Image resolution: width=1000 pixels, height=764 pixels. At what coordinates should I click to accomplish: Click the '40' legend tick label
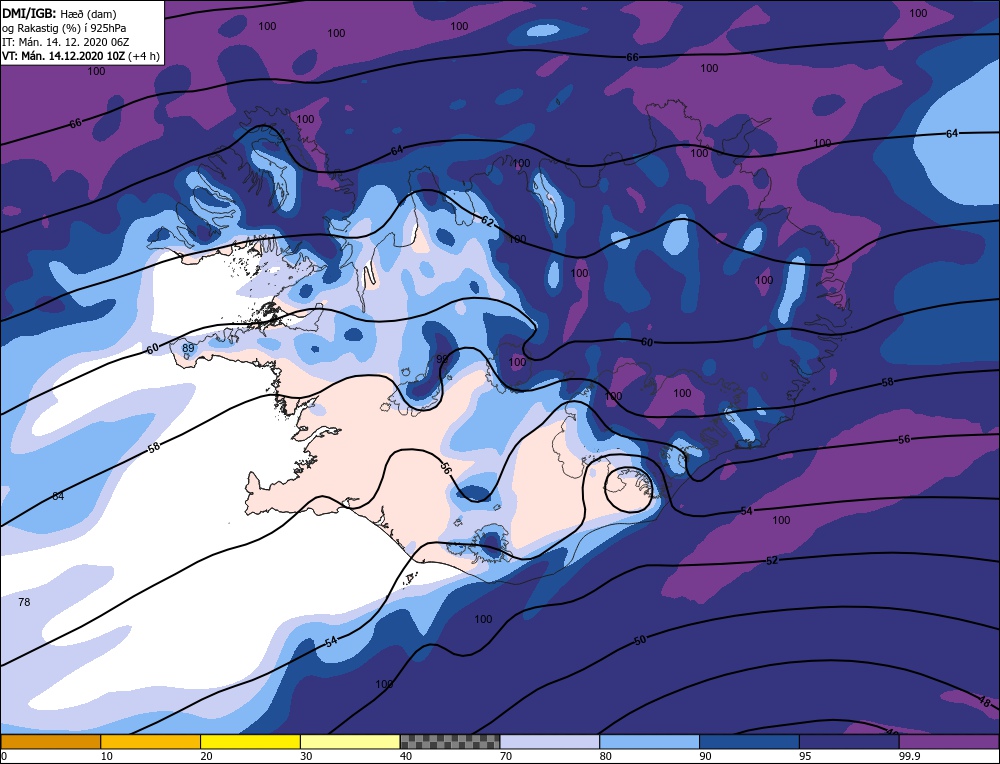pos(406,757)
